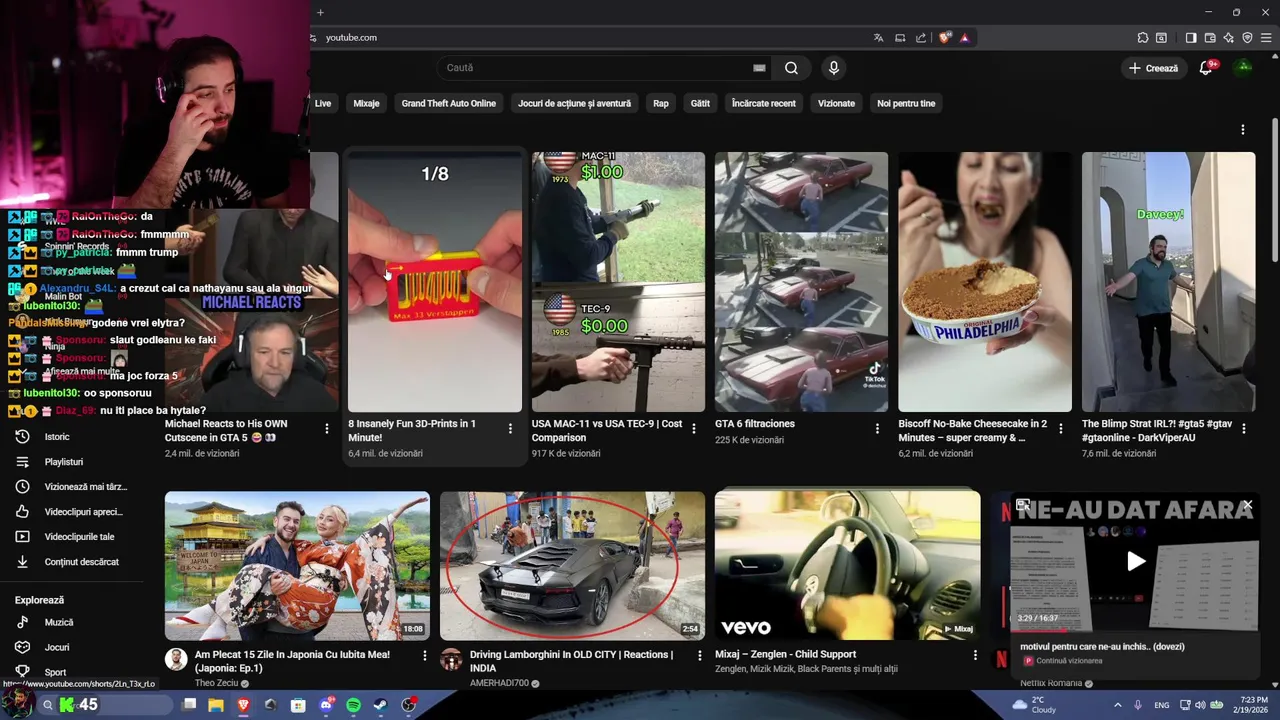Open options for USA MAC-11 vs TEC-9 short
This screenshot has width=1280, height=720.
[694, 429]
